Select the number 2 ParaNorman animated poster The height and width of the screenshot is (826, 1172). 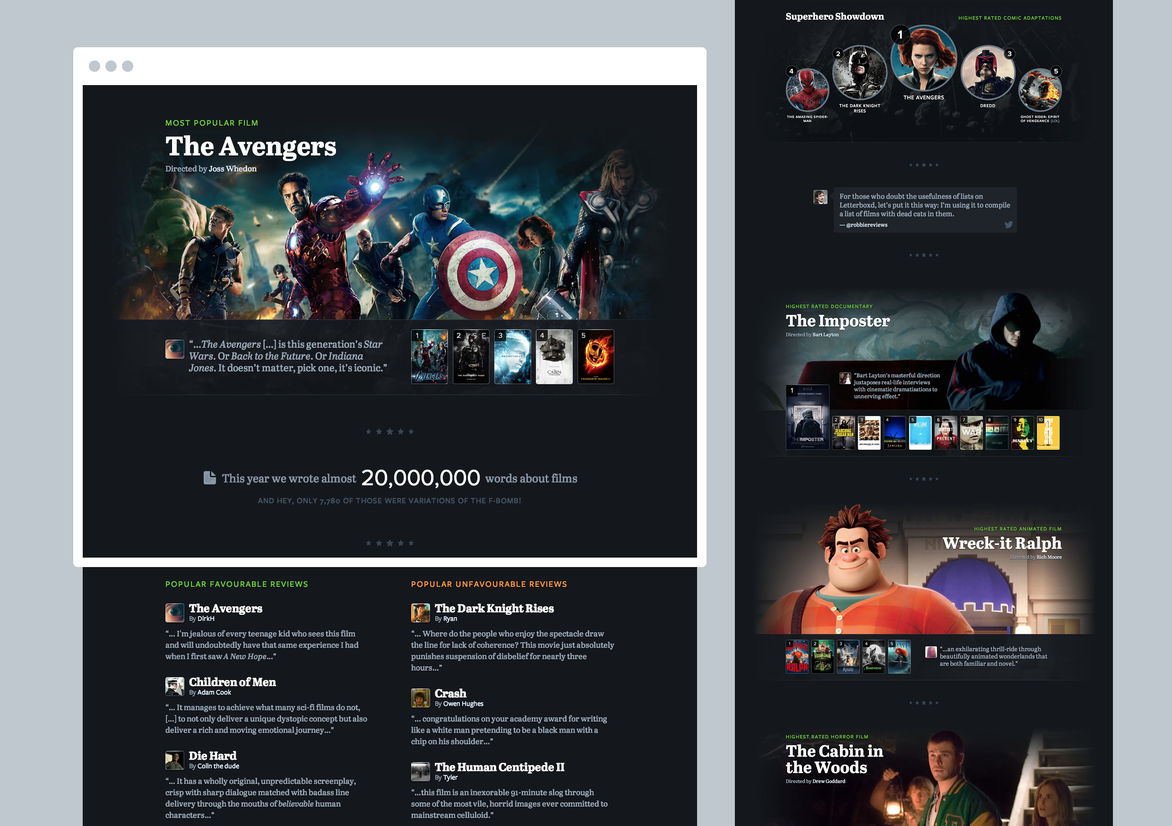822,656
